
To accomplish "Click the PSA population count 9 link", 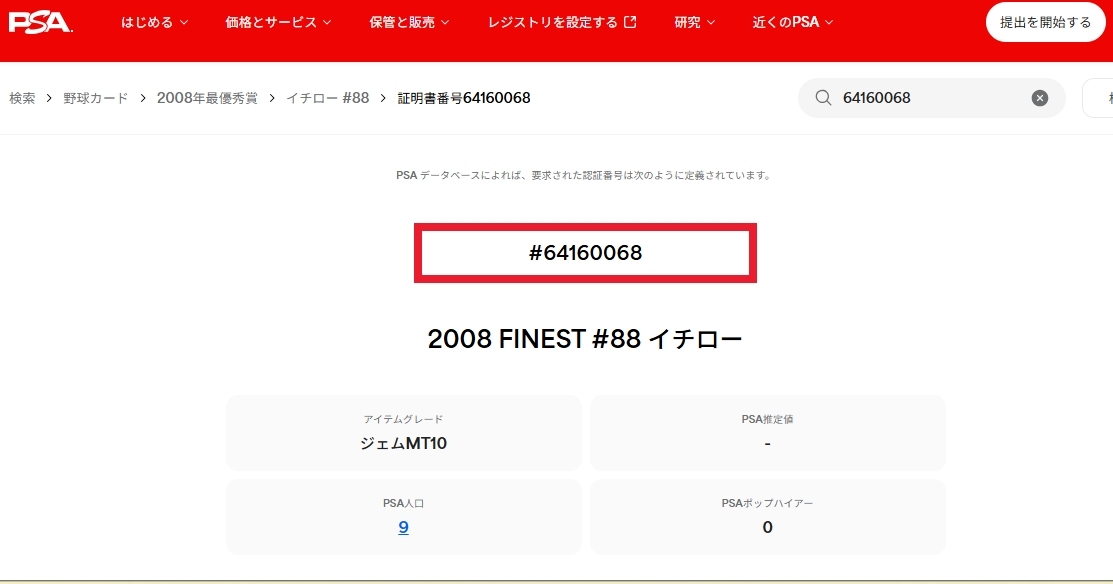I will point(403,527).
